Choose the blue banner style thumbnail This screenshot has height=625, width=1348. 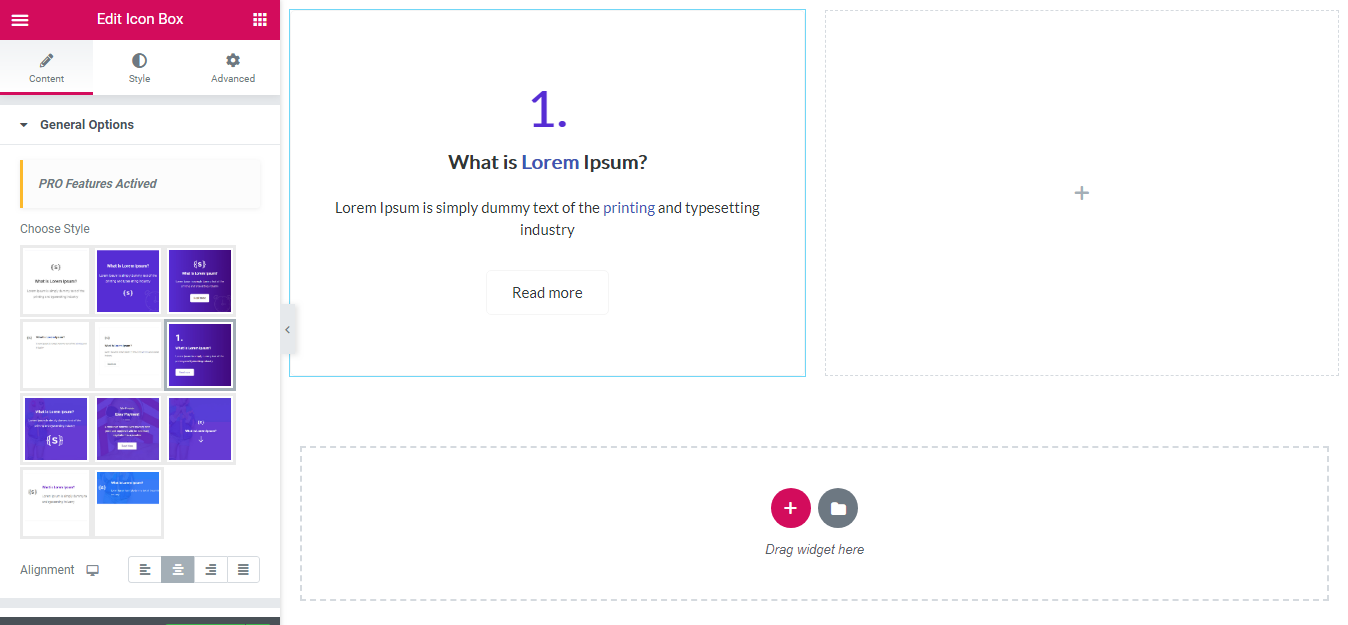tap(128, 502)
